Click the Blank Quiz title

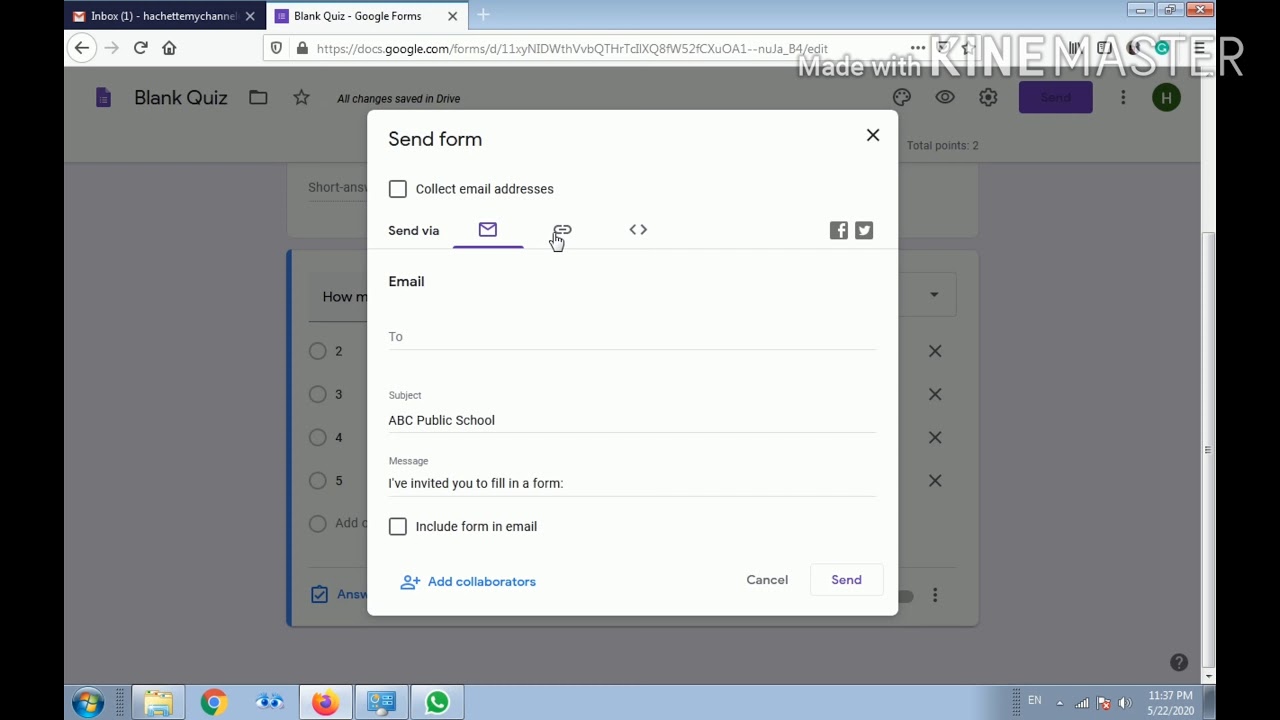click(181, 97)
